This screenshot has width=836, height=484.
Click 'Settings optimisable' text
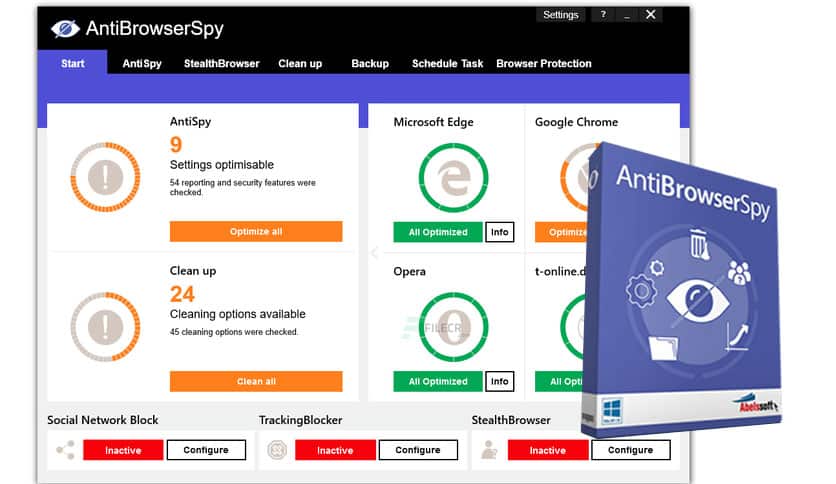tap(222, 165)
